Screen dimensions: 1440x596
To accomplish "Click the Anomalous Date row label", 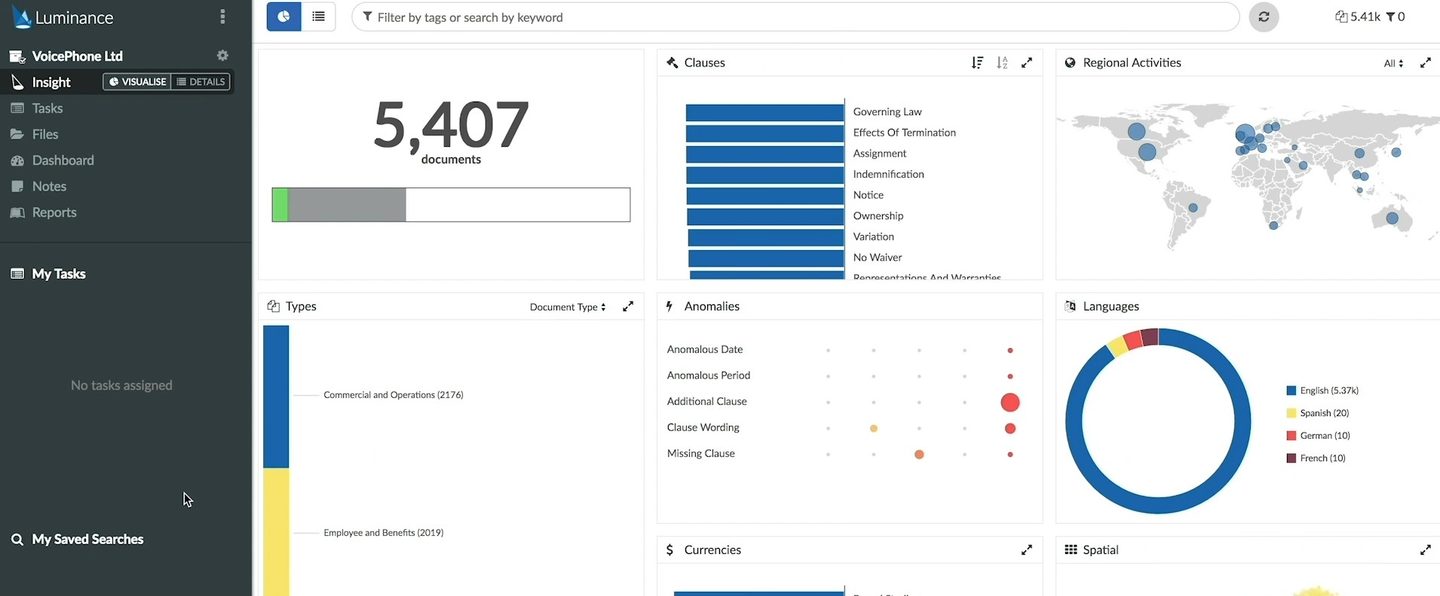I will (705, 349).
